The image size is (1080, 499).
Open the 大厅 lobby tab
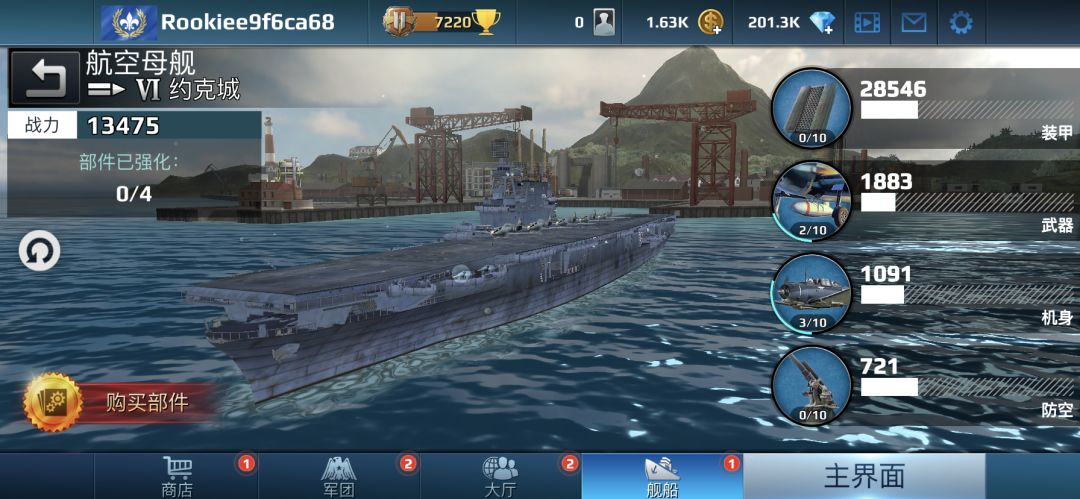pos(500,476)
